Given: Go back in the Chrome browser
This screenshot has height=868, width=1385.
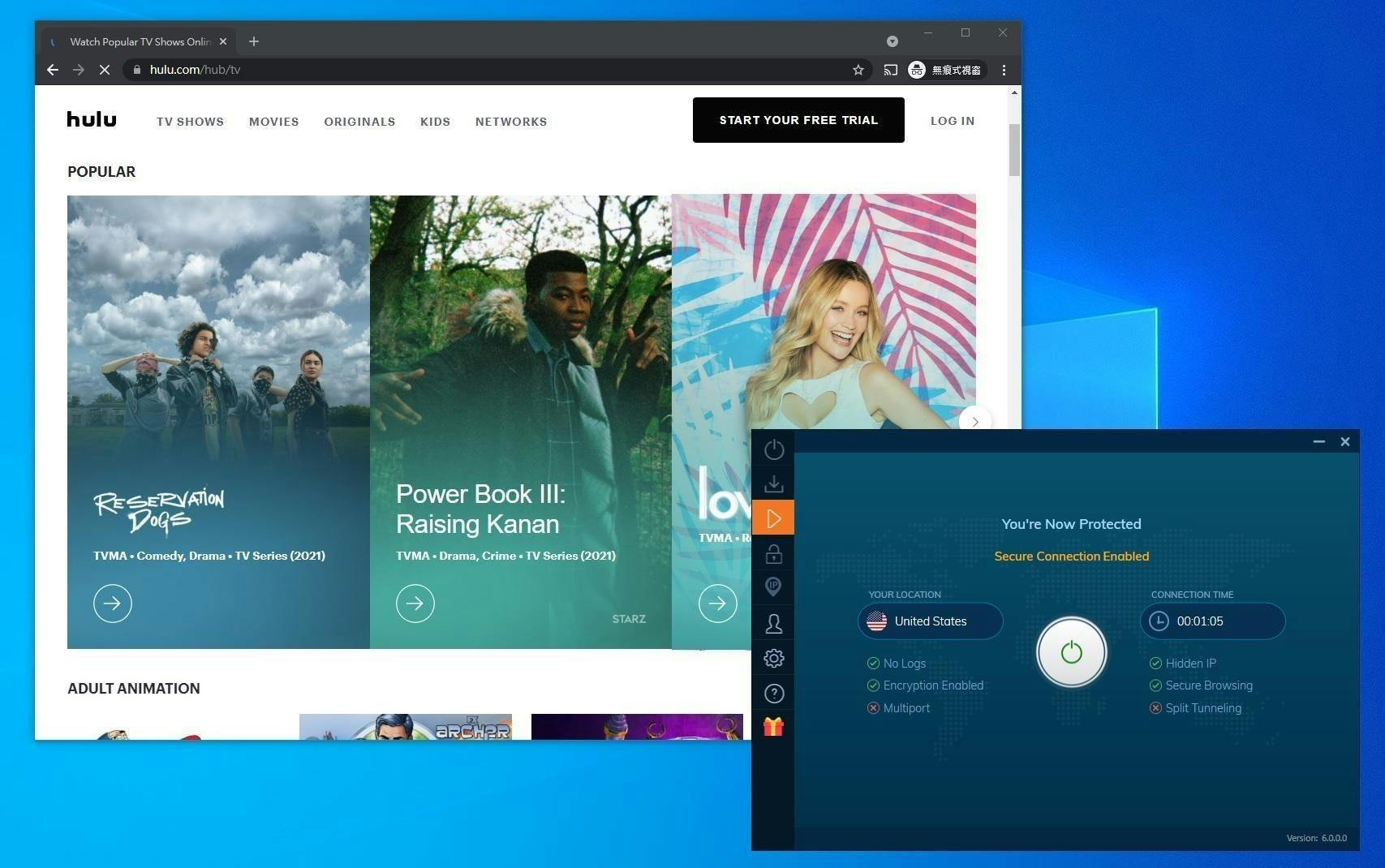Looking at the screenshot, I should pyautogui.click(x=53, y=70).
